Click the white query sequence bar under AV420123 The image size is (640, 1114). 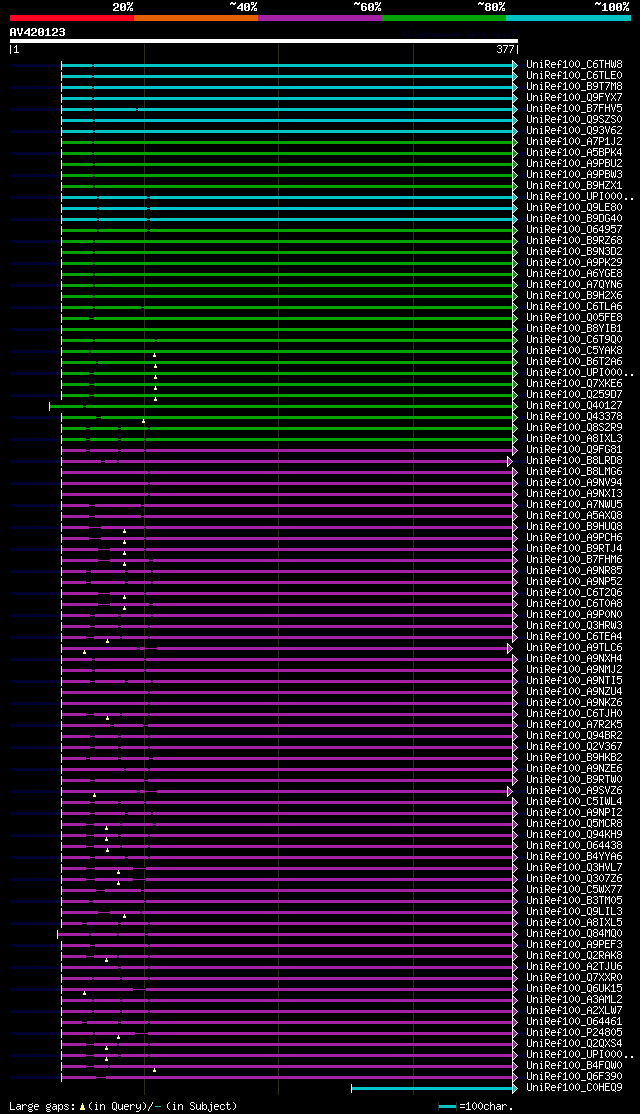(264, 41)
